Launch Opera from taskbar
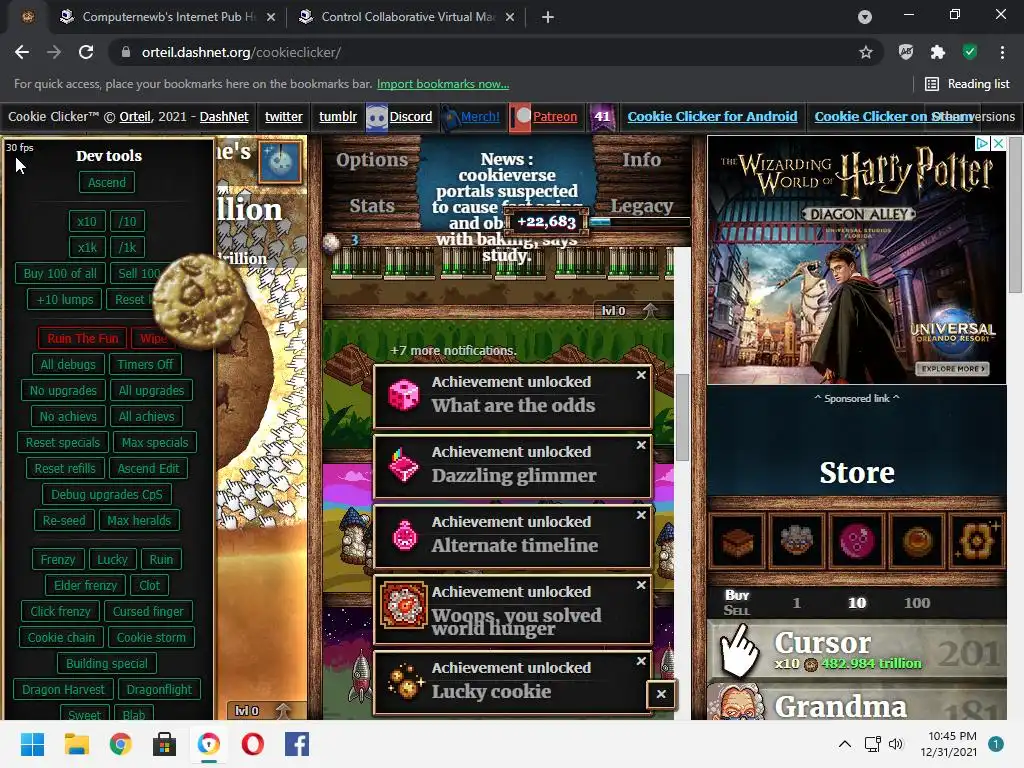1024x768 pixels. pyautogui.click(x=253, y=744)
